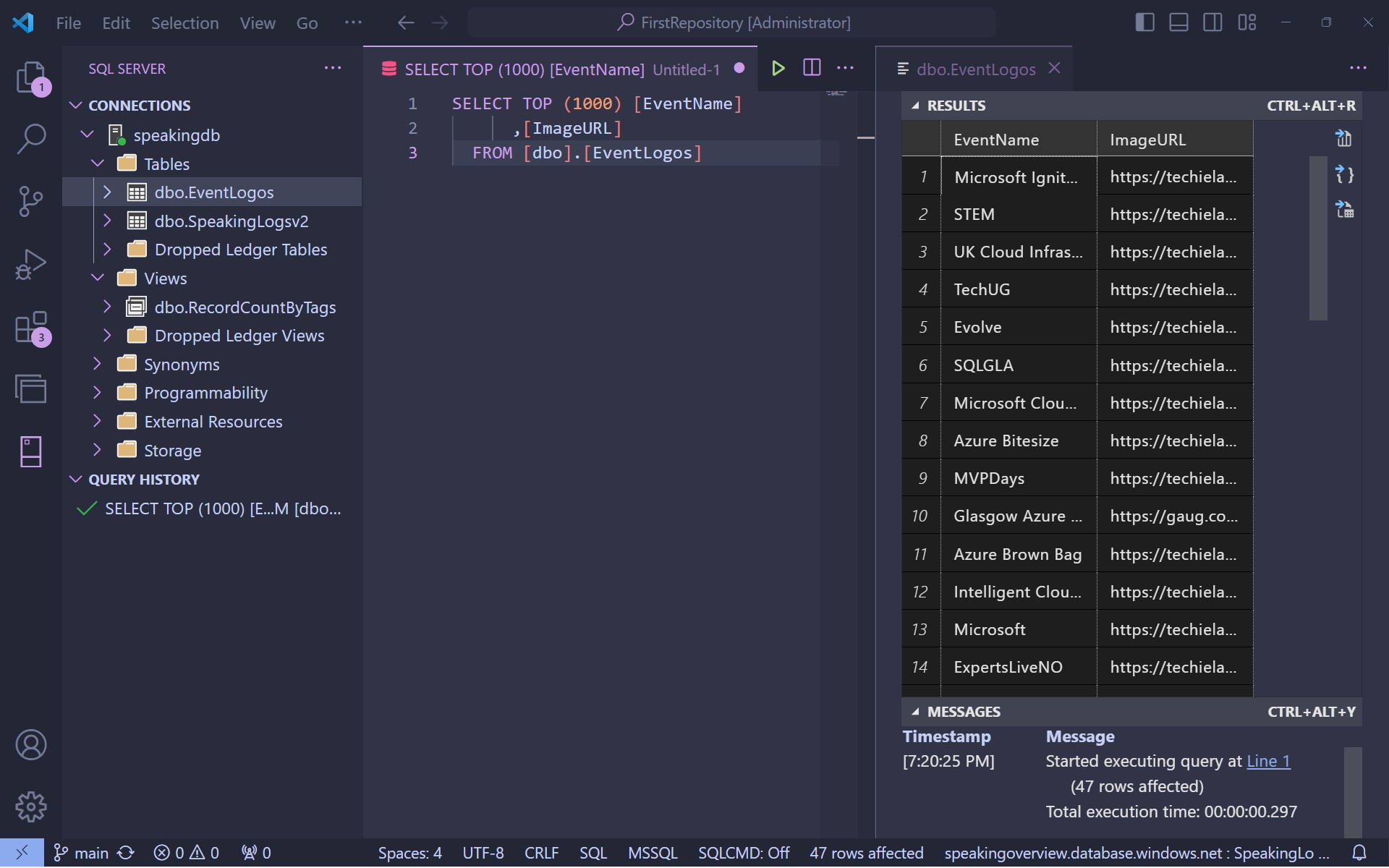Open the Search view
Screen dimensions: 1389x868
(31, 139)
